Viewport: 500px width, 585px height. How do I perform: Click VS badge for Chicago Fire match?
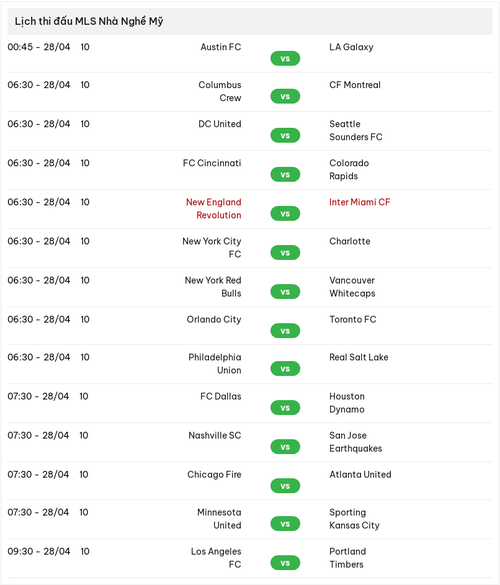pyautogui.click(x=285, y=486)
